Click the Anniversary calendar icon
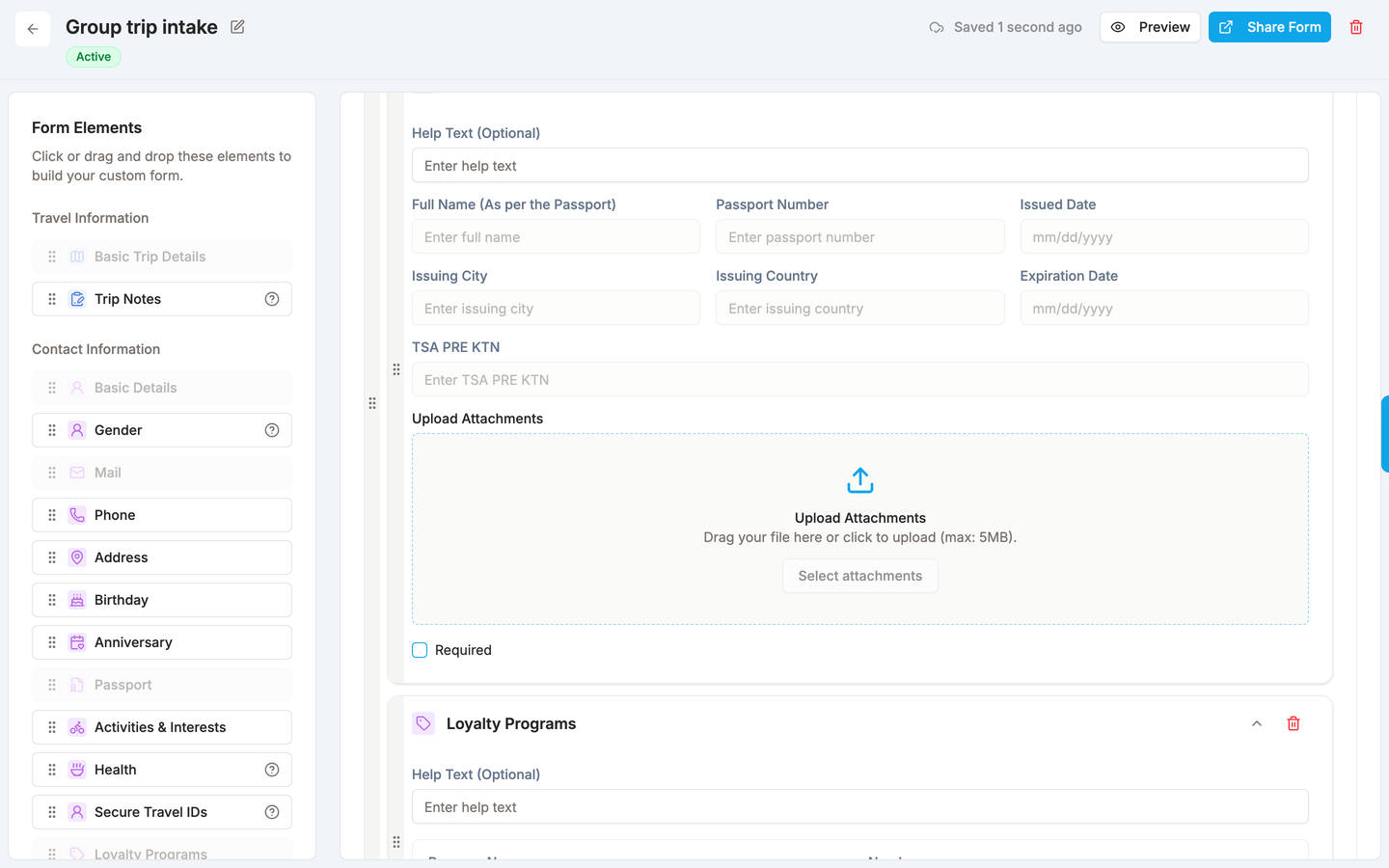The width and height of the screenshot is (1389, 868). coord(77,642)
